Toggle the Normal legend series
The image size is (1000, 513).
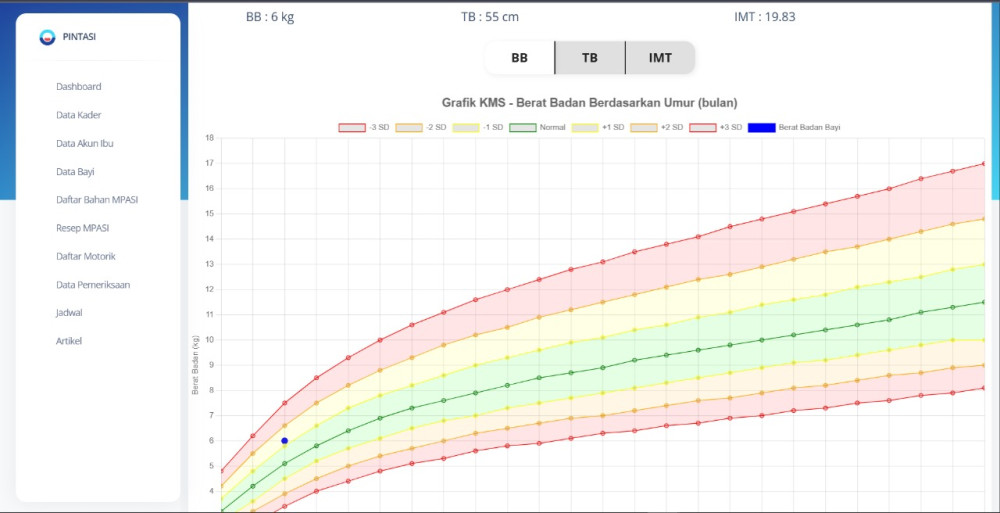pyautogui.click(x=537, y=128)
